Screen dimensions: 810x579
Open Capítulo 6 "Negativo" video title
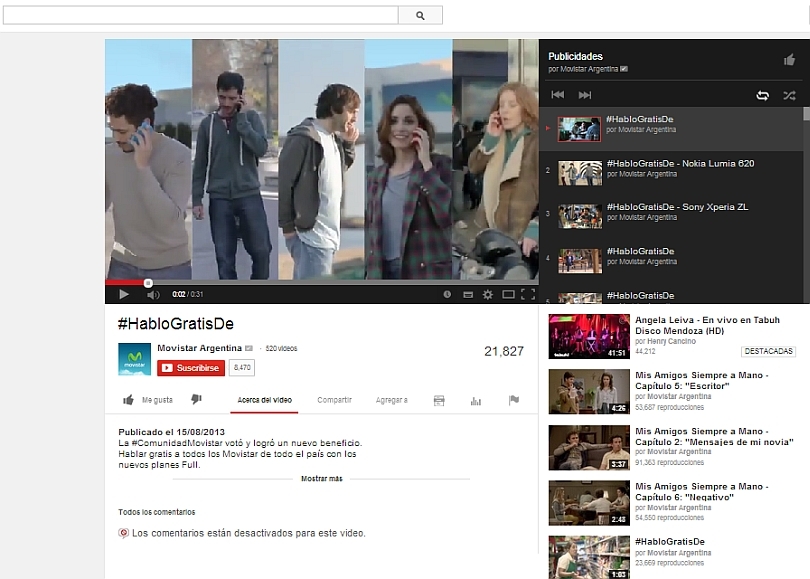[x=702, y=492]
